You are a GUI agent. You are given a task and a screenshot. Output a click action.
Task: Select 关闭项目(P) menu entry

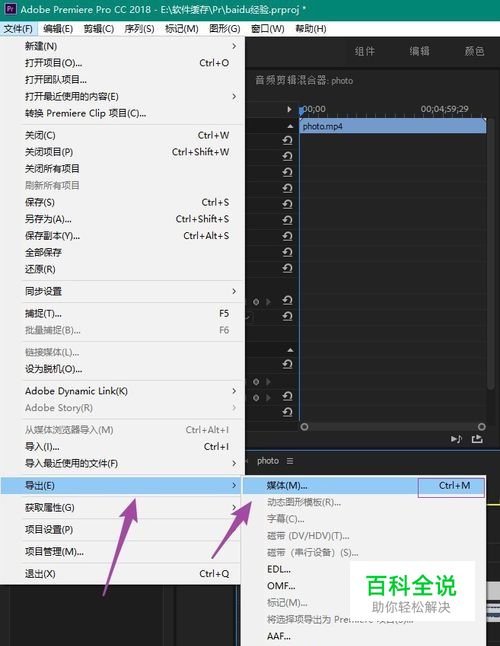point(122,152)
